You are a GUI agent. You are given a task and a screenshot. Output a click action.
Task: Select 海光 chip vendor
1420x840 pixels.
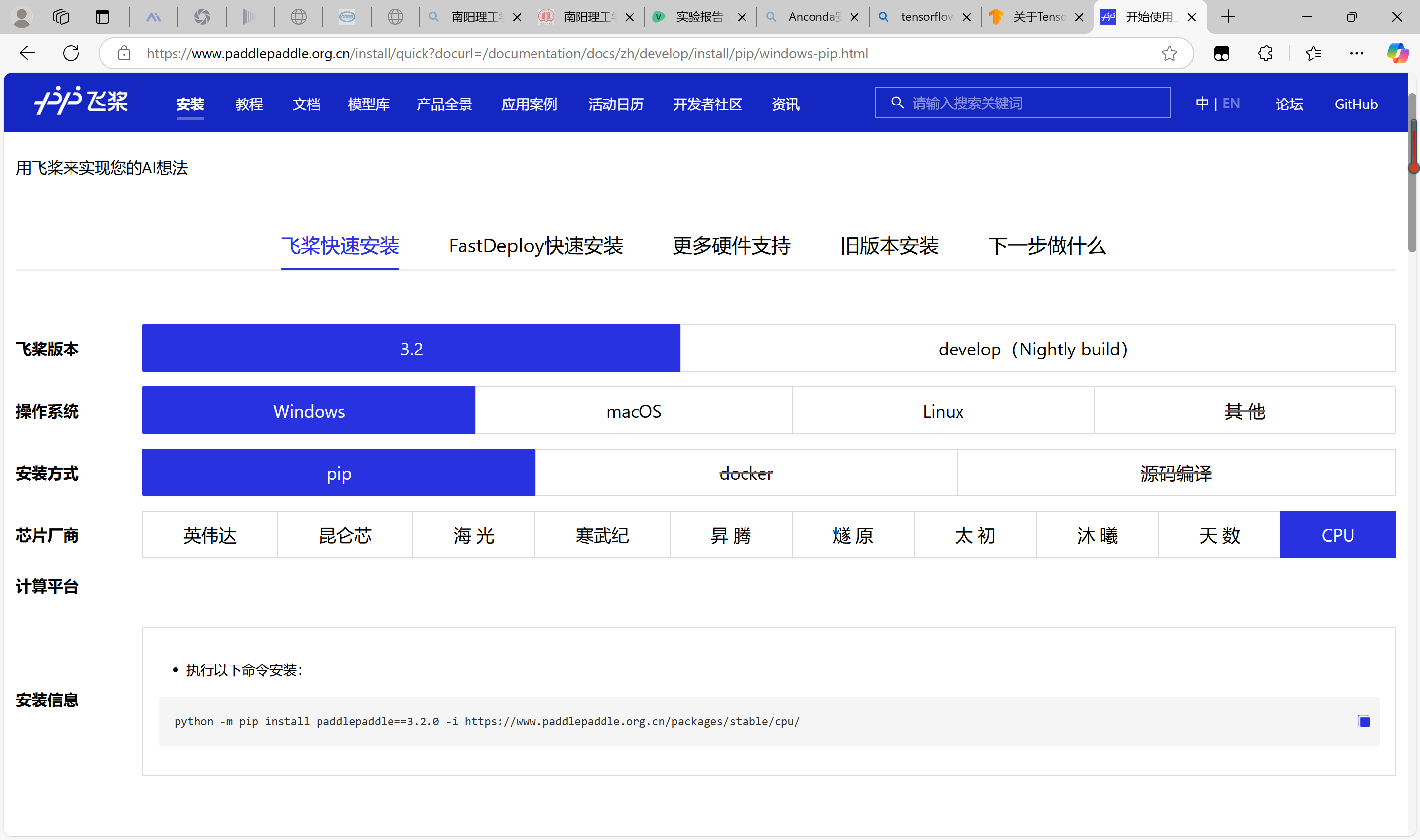click(474, 535)
